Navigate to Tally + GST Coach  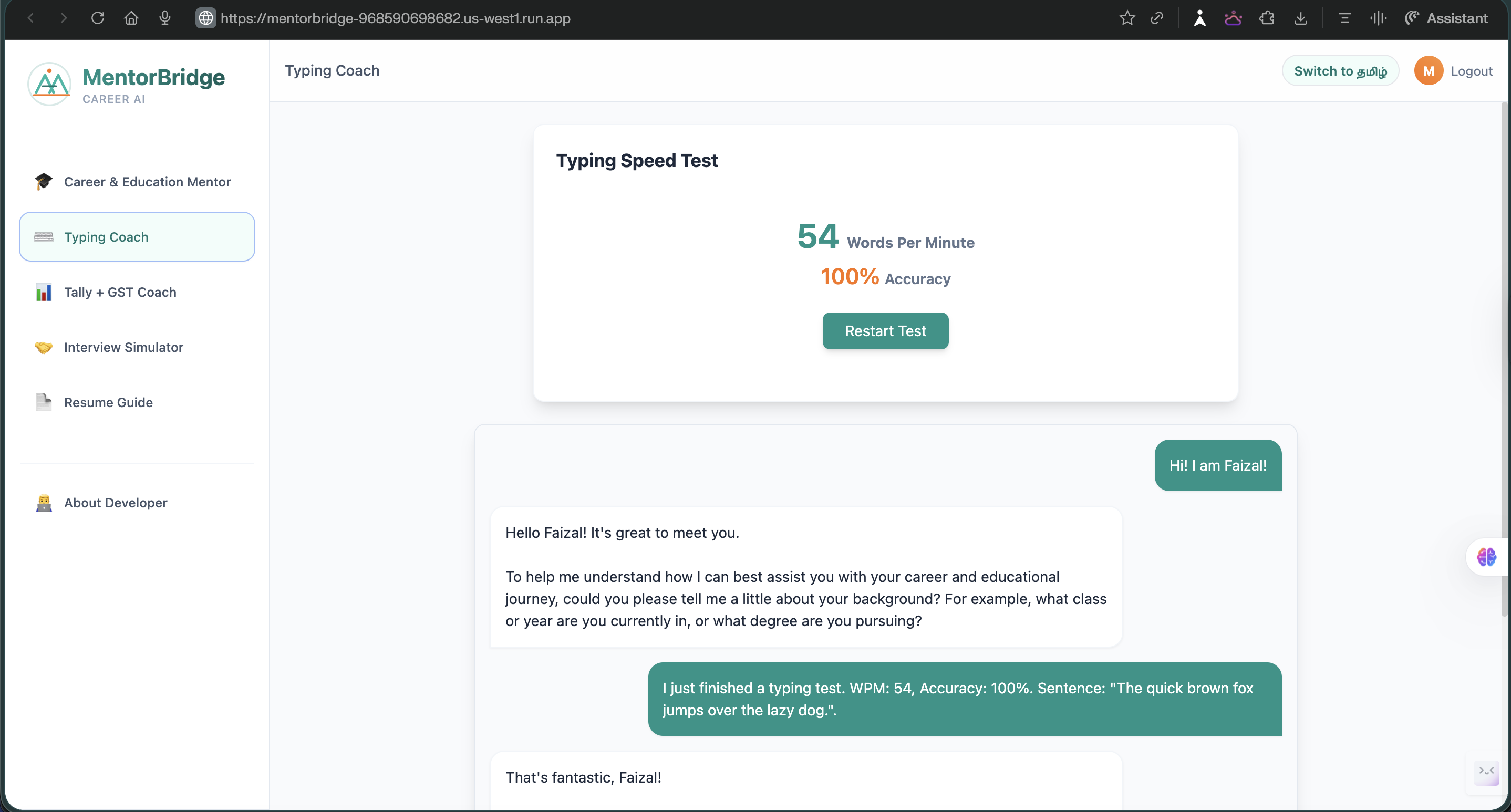coord(120,292)
